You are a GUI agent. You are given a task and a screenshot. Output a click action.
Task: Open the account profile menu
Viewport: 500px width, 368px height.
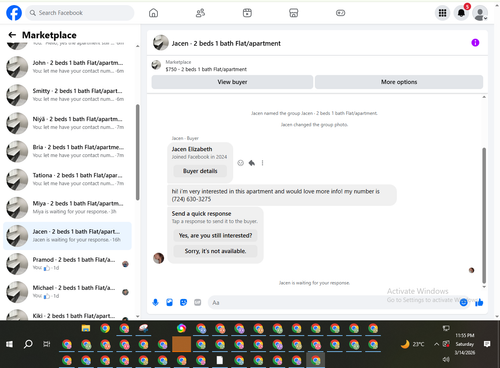(x=480, y=13)
